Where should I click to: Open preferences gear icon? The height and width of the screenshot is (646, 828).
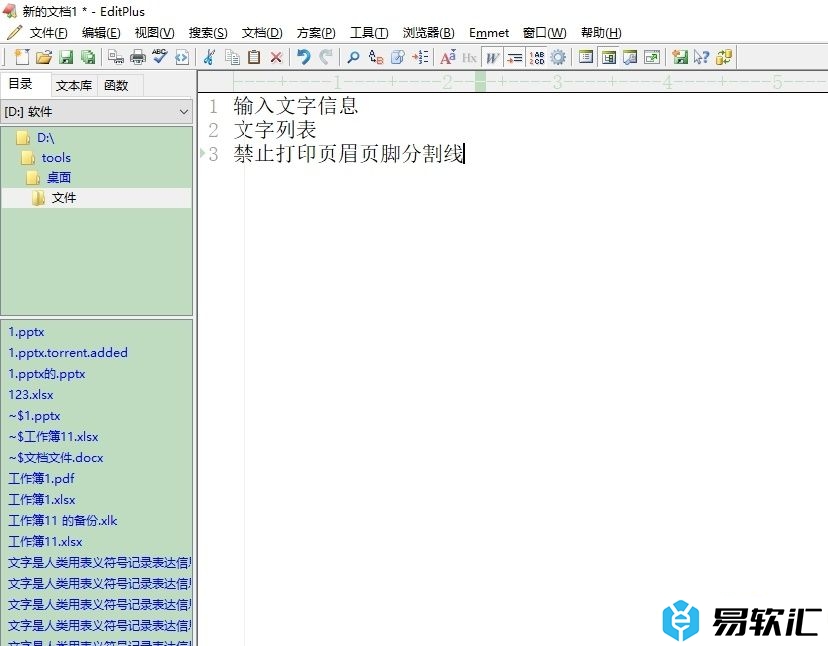(558, 57)
